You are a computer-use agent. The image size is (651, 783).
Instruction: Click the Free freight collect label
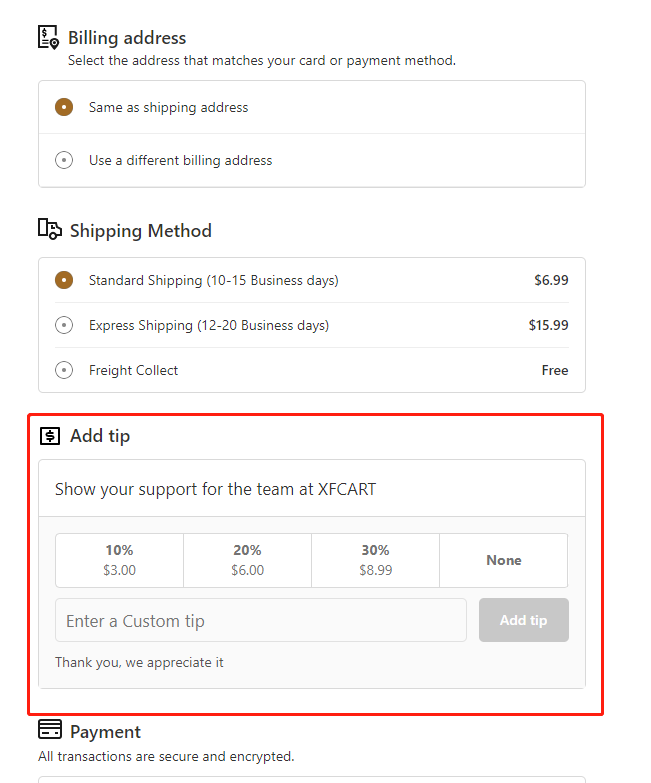[x=555, y=370]
